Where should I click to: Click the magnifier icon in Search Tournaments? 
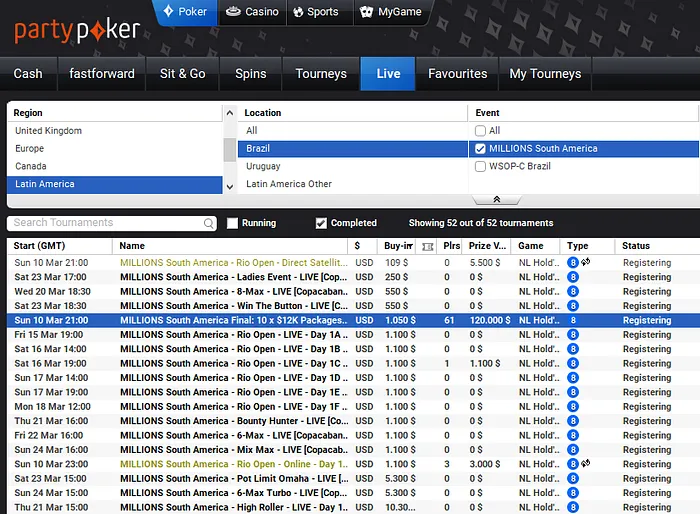point(208,223)
